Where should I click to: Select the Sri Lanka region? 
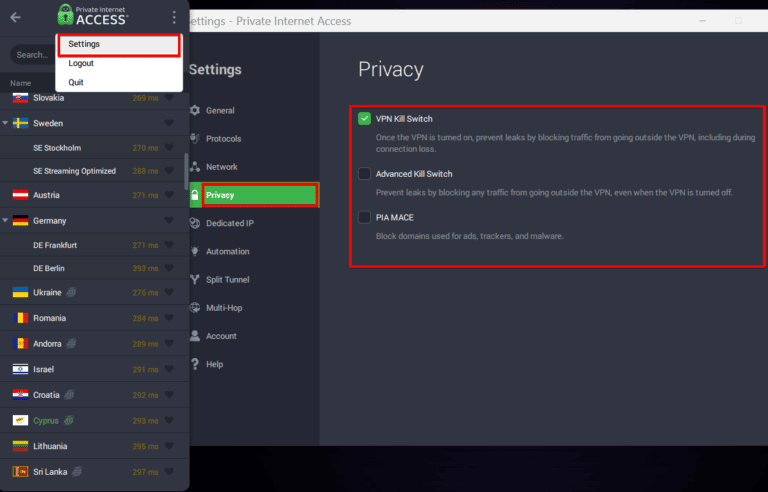[93, 472]
